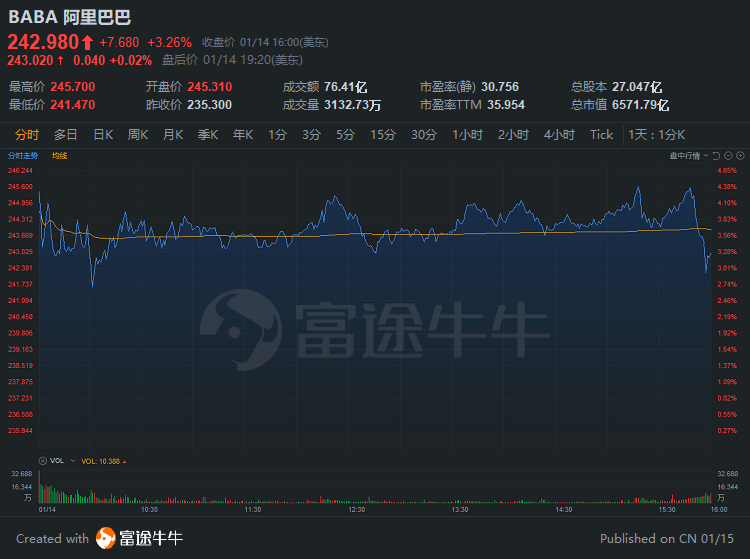Screen dimensions: 750x559
Task: Click the +3.26% change value
Action: (x=170, y=43)
